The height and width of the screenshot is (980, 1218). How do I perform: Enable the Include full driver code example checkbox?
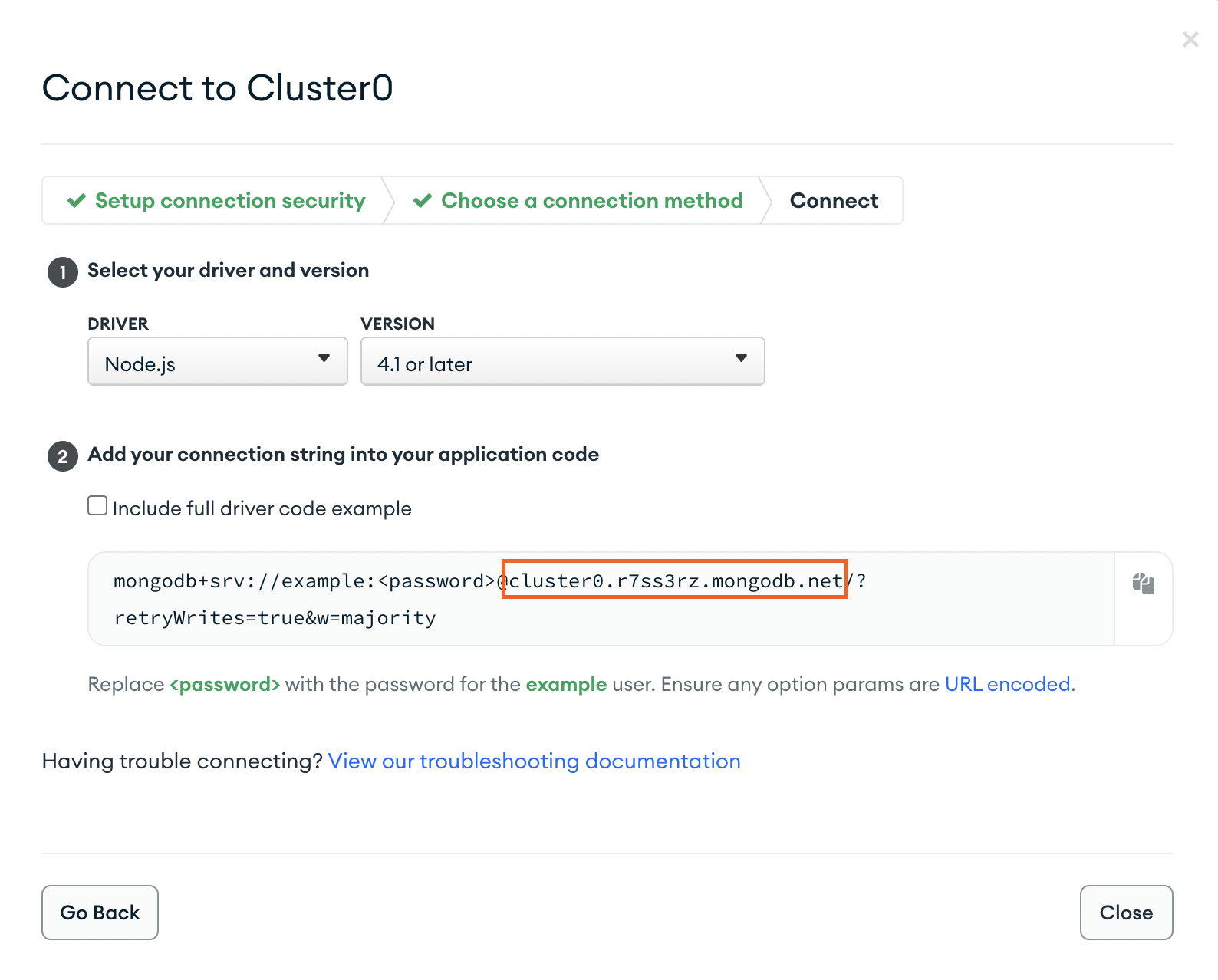tap(97, 505)
